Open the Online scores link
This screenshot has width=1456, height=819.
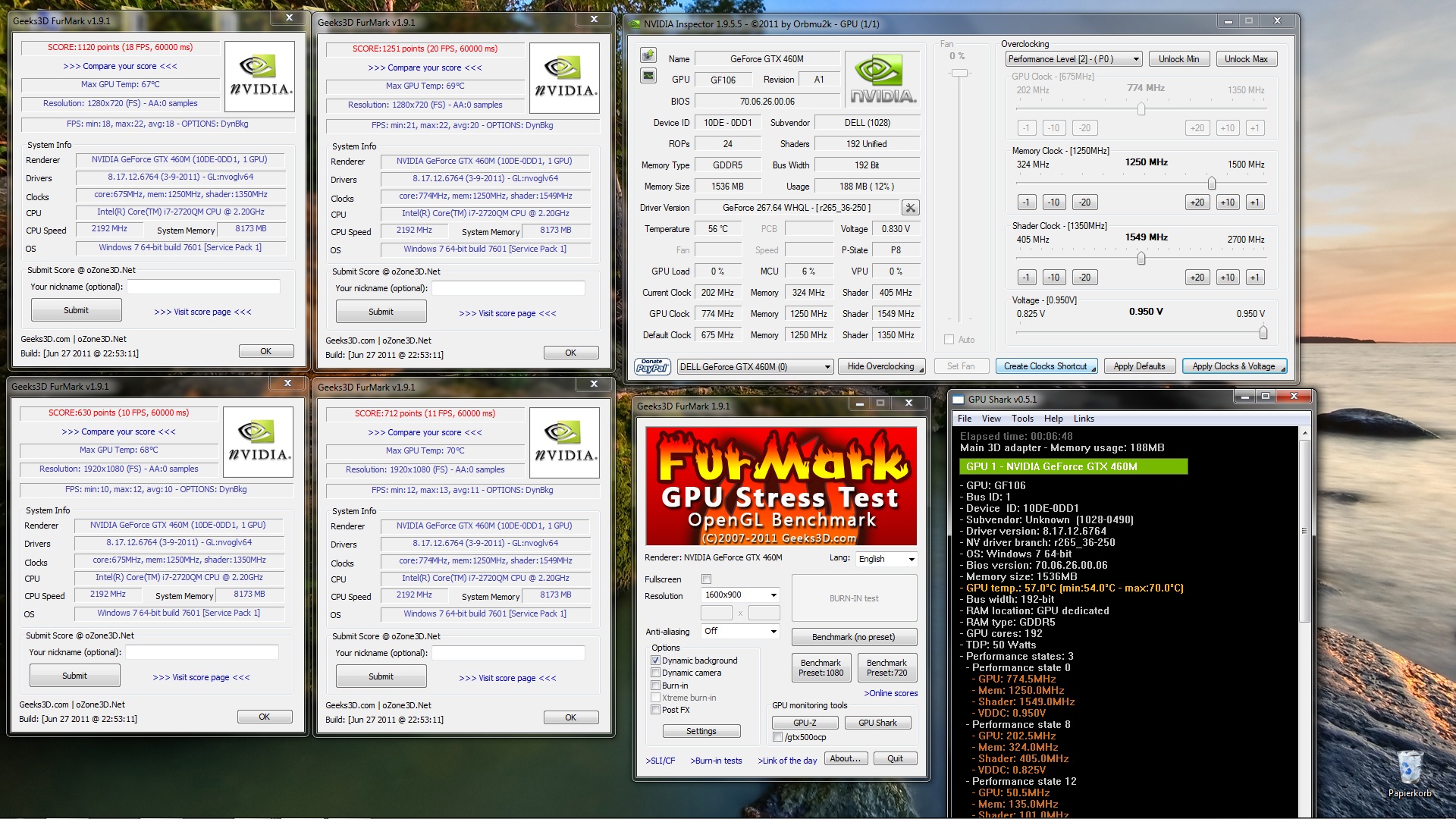point(891,693)
